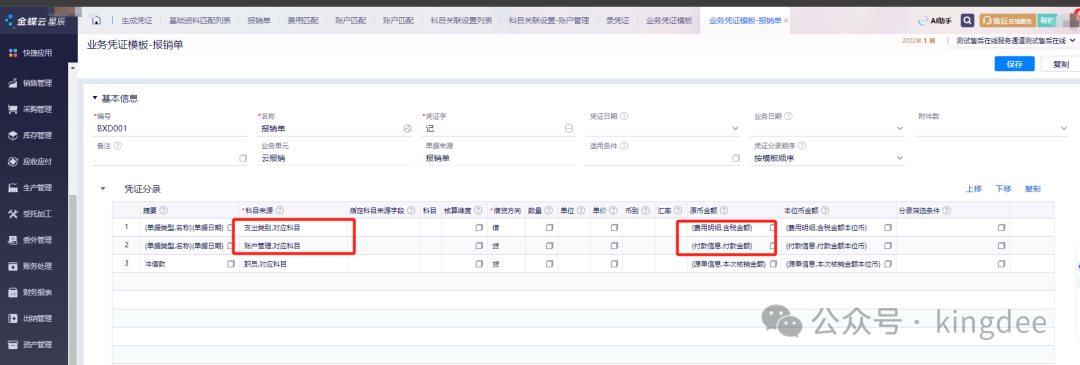This screenshot has height=365, width=1080.
Task: Click the 保存 button
Action: tap(1014, 64)
